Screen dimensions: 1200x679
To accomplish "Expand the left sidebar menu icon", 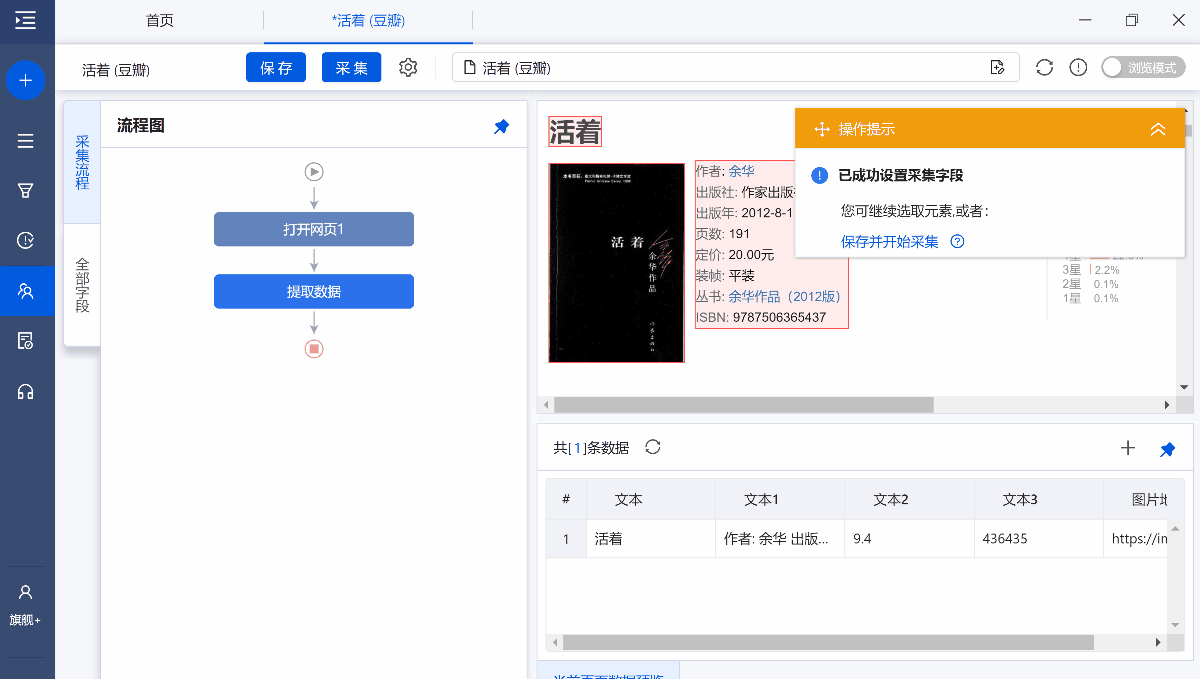I will [26, 20].
